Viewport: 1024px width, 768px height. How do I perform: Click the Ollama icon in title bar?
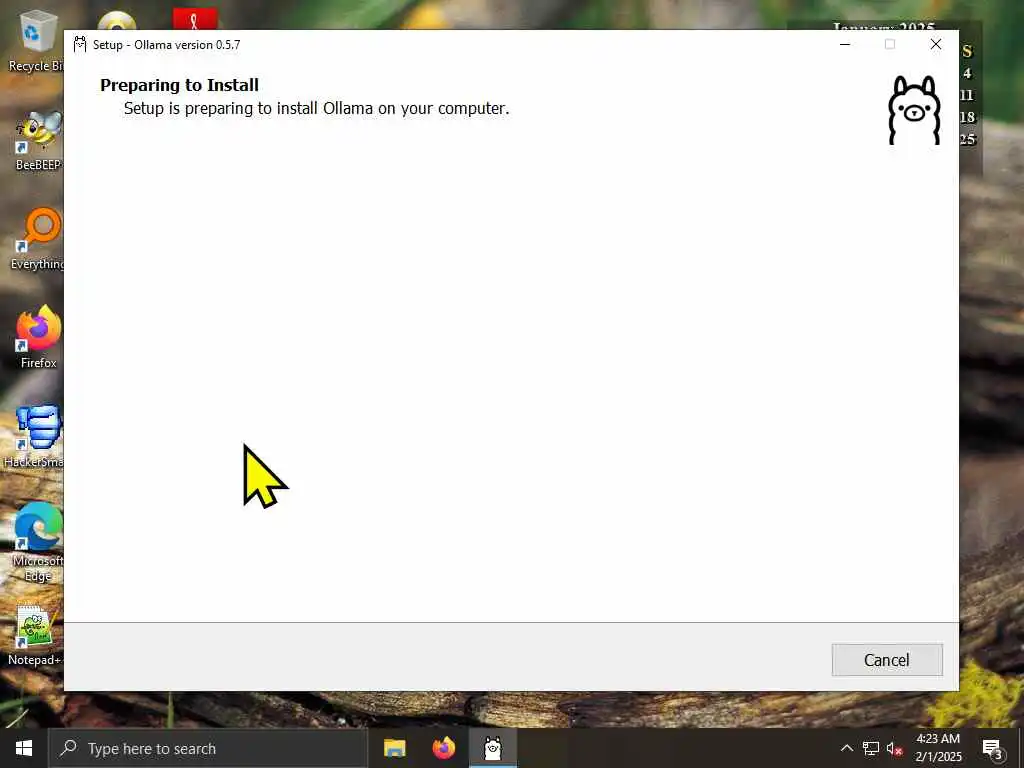(x=80, y=44)
